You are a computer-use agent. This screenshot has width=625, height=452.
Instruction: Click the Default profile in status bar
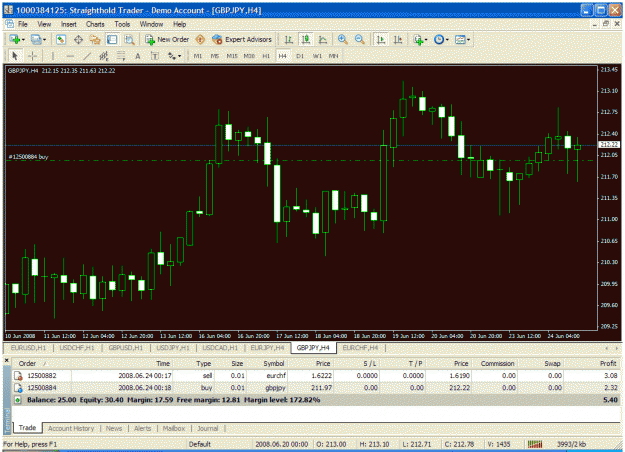point(200,444)
